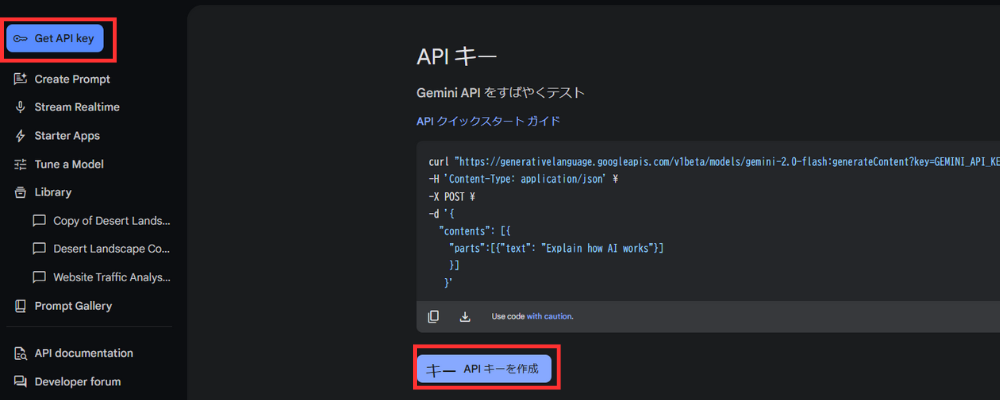This screenshot has height=400, width=1000.
Task: Copy the curl code snippet
Action: point(434,316)
